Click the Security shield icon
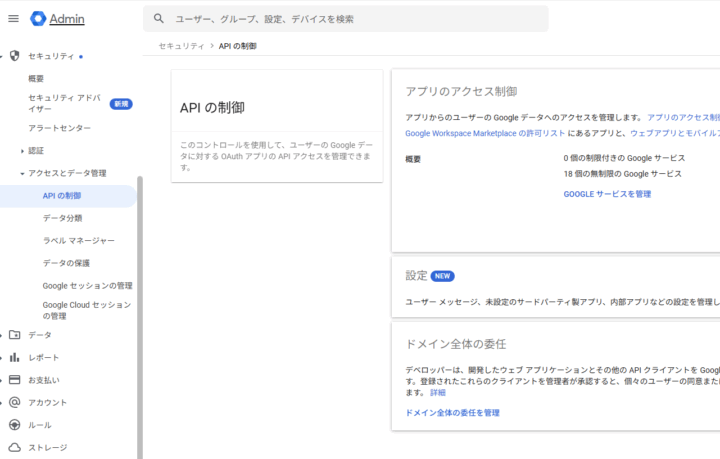 pyautogui.click(x=15, y=56)
